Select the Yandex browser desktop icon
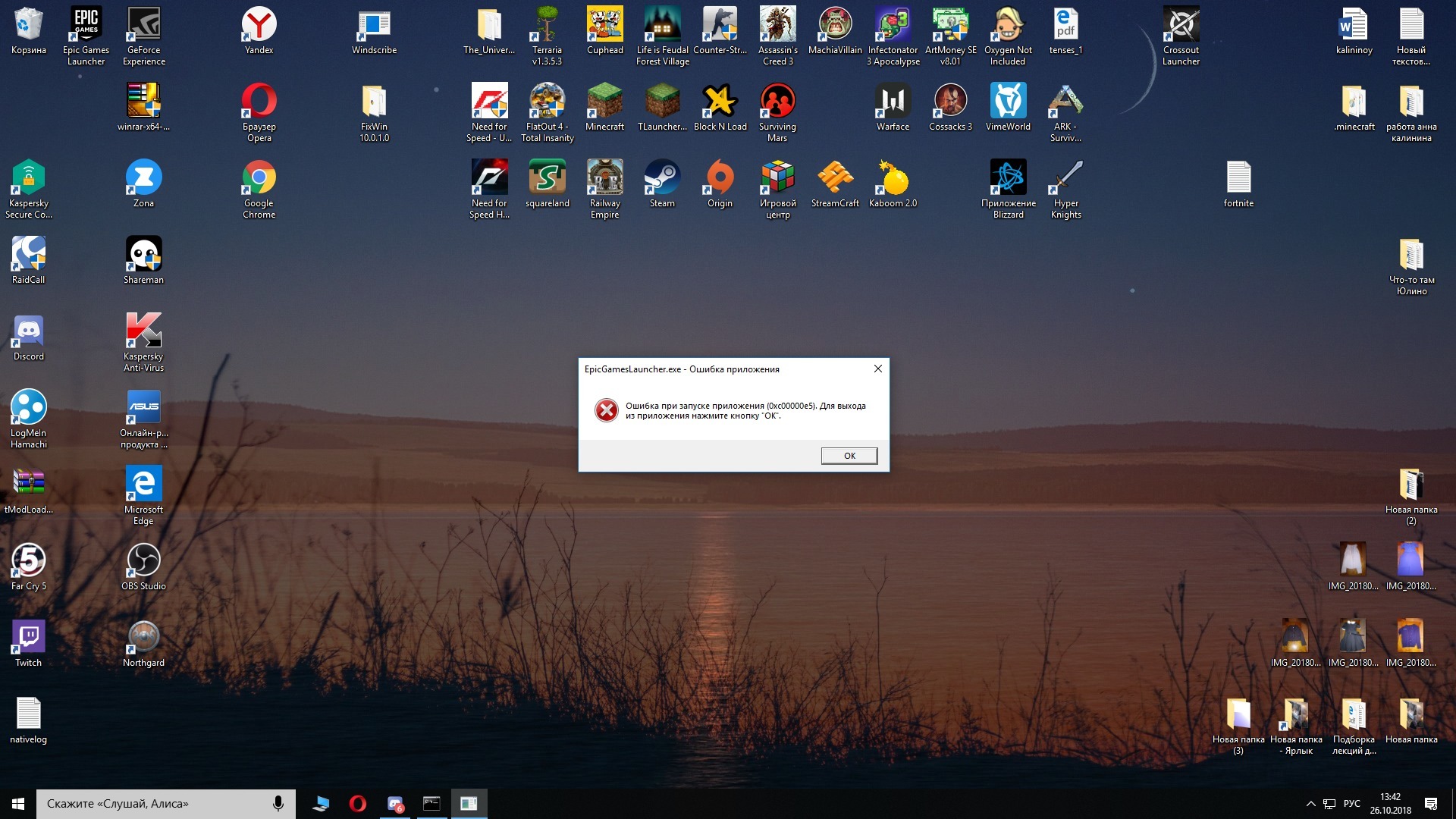1456x819 pixels. click(259, 30)
